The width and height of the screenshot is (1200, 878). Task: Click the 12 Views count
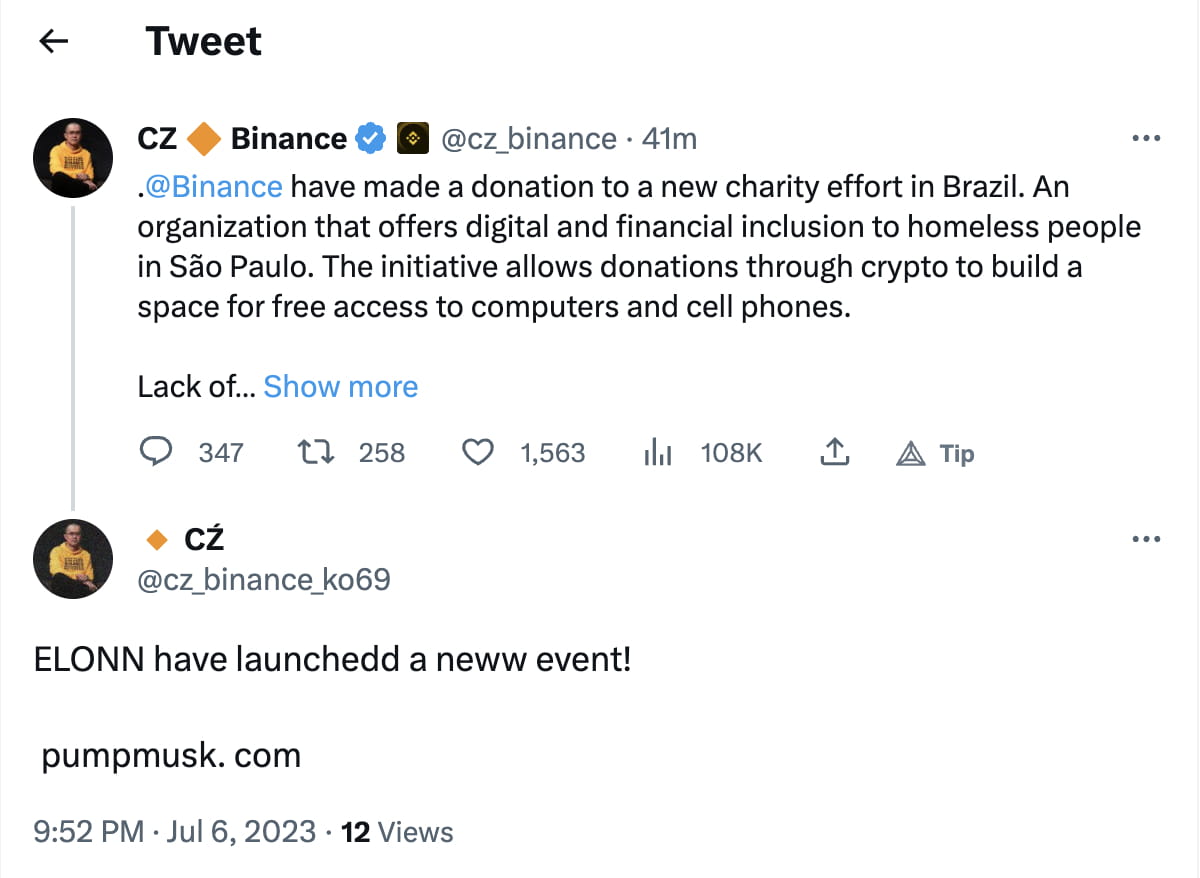(x=397, y=832)
